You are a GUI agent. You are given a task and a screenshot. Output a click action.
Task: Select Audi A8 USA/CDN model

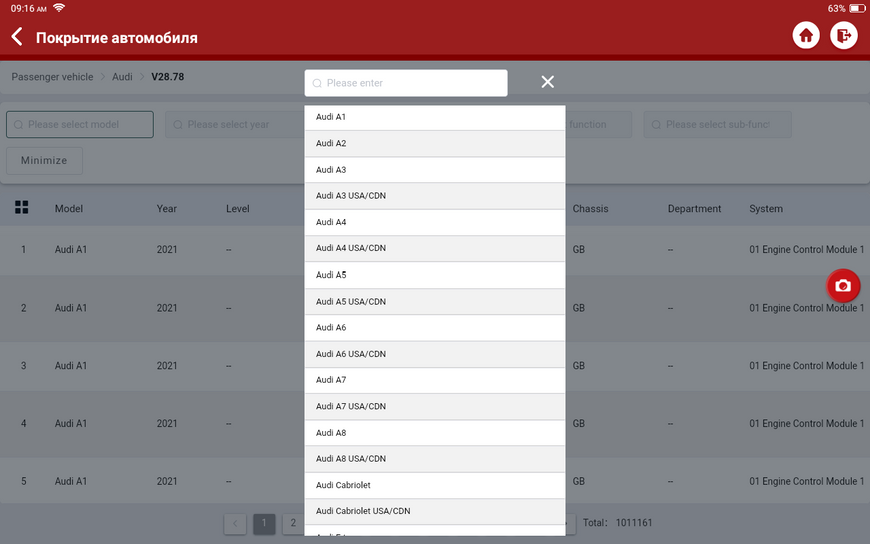click(434, 459)
